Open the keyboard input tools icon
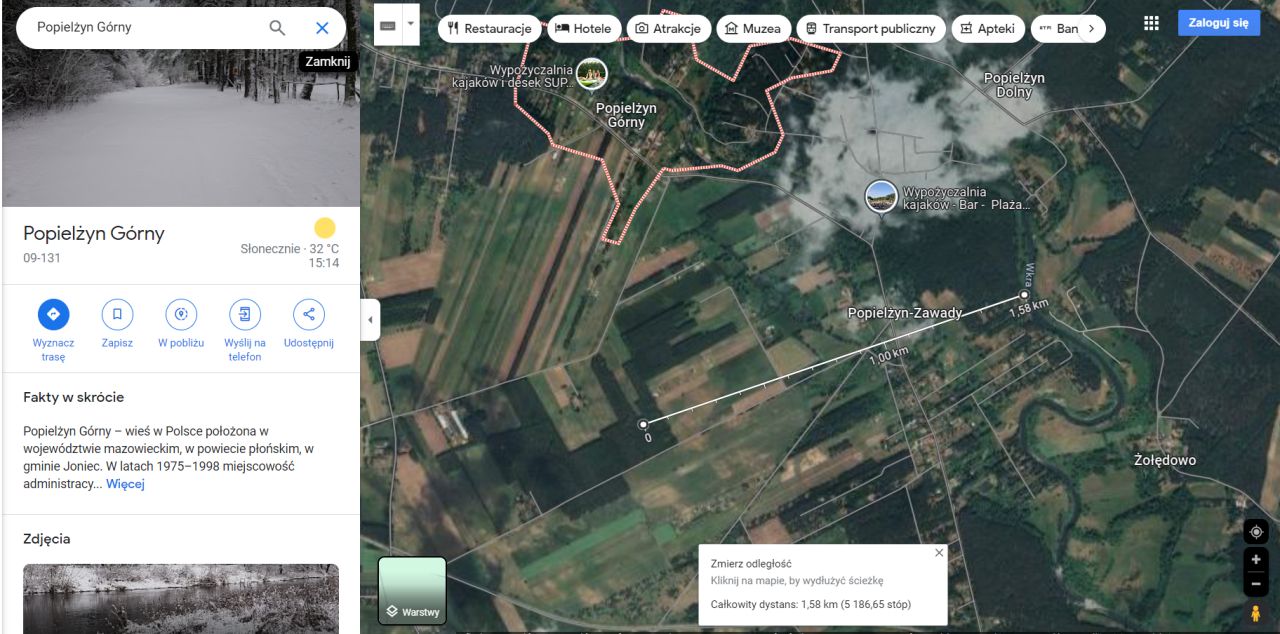This screenshot has height=634, width=1280. [x=388, y=25]
